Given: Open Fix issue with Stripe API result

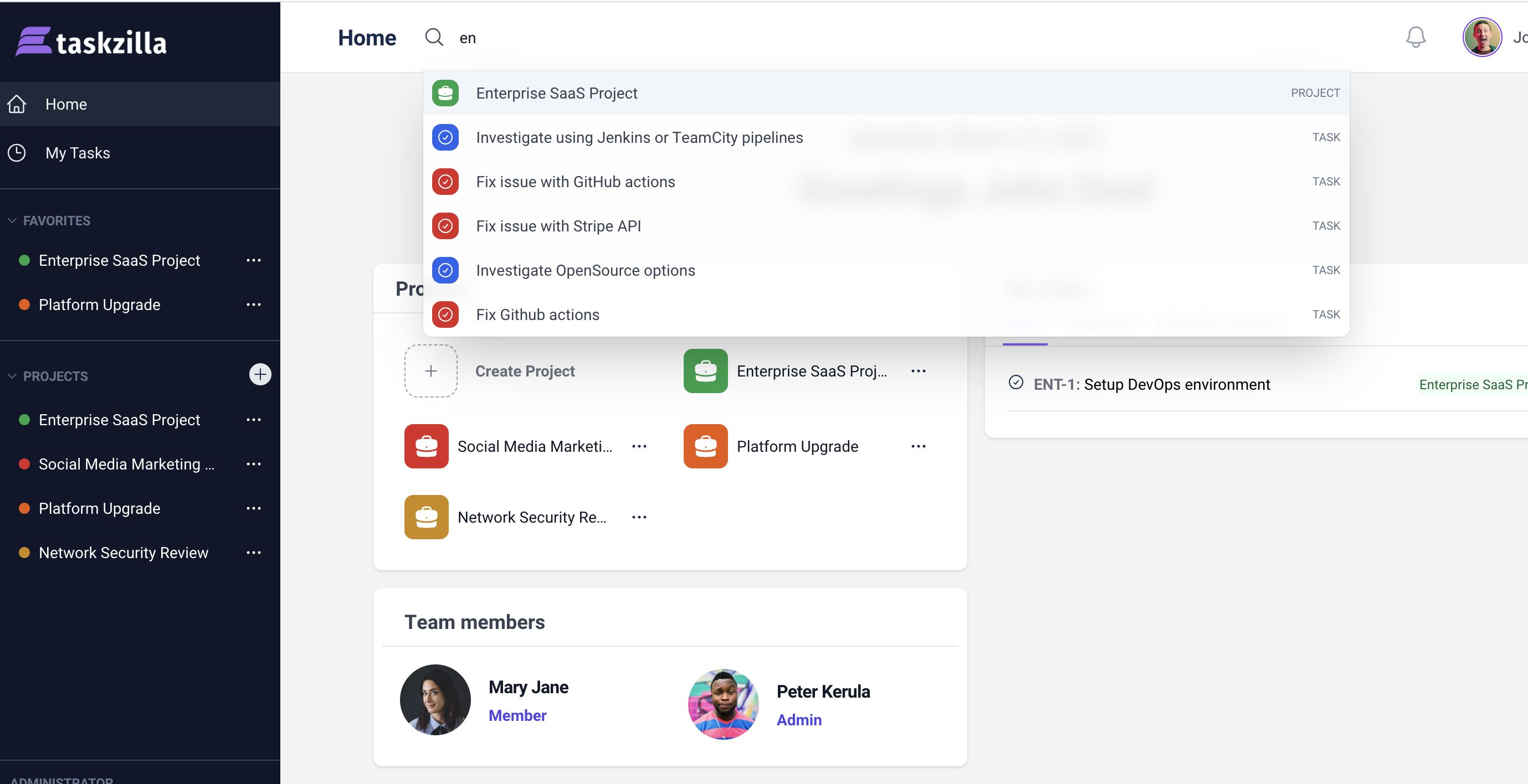Looking at the screenshot, I should tap(558, 226).
